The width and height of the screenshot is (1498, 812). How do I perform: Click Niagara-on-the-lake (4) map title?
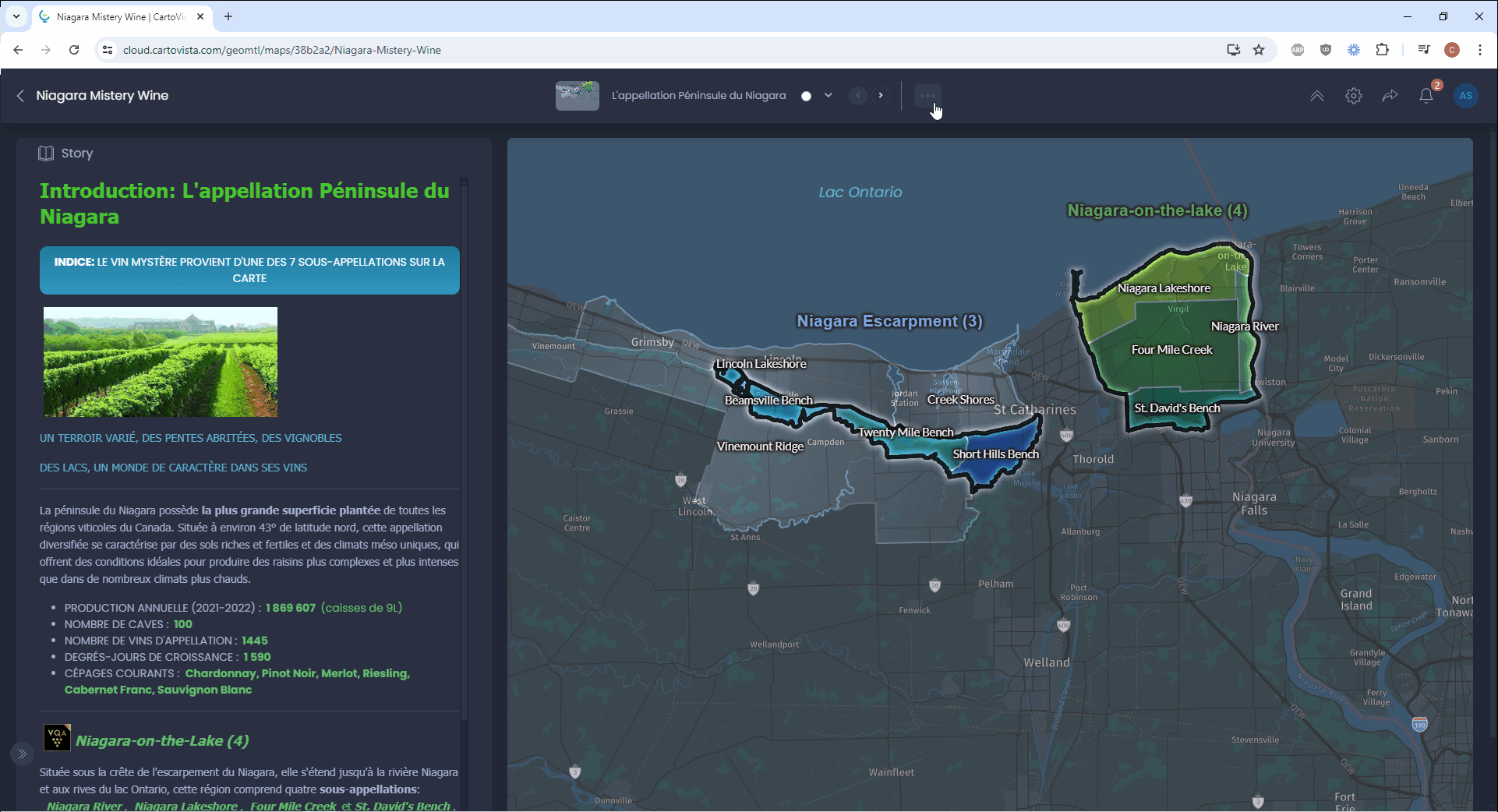(1157, 210)
